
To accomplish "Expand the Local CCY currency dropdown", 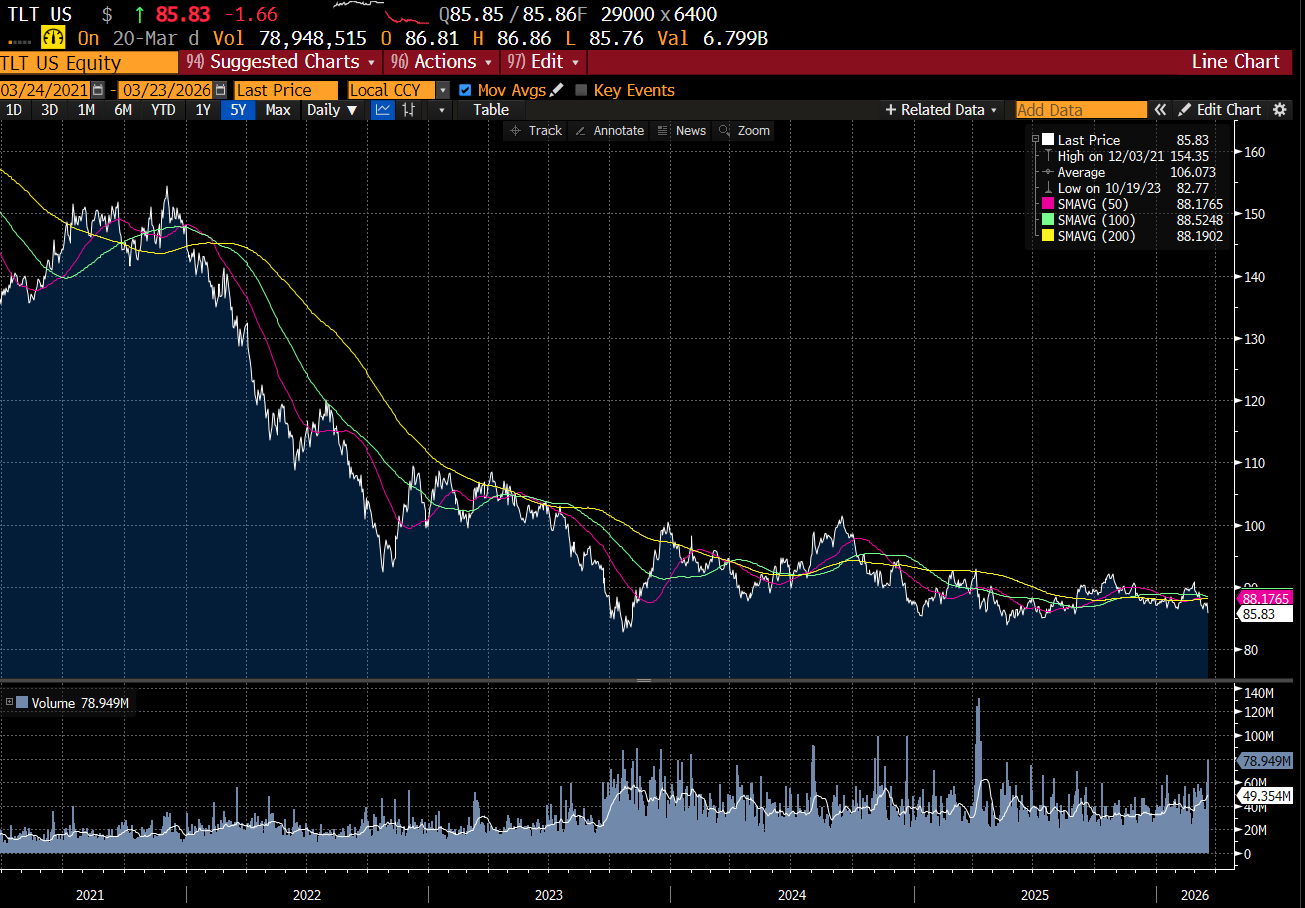I will pos(443,90).
